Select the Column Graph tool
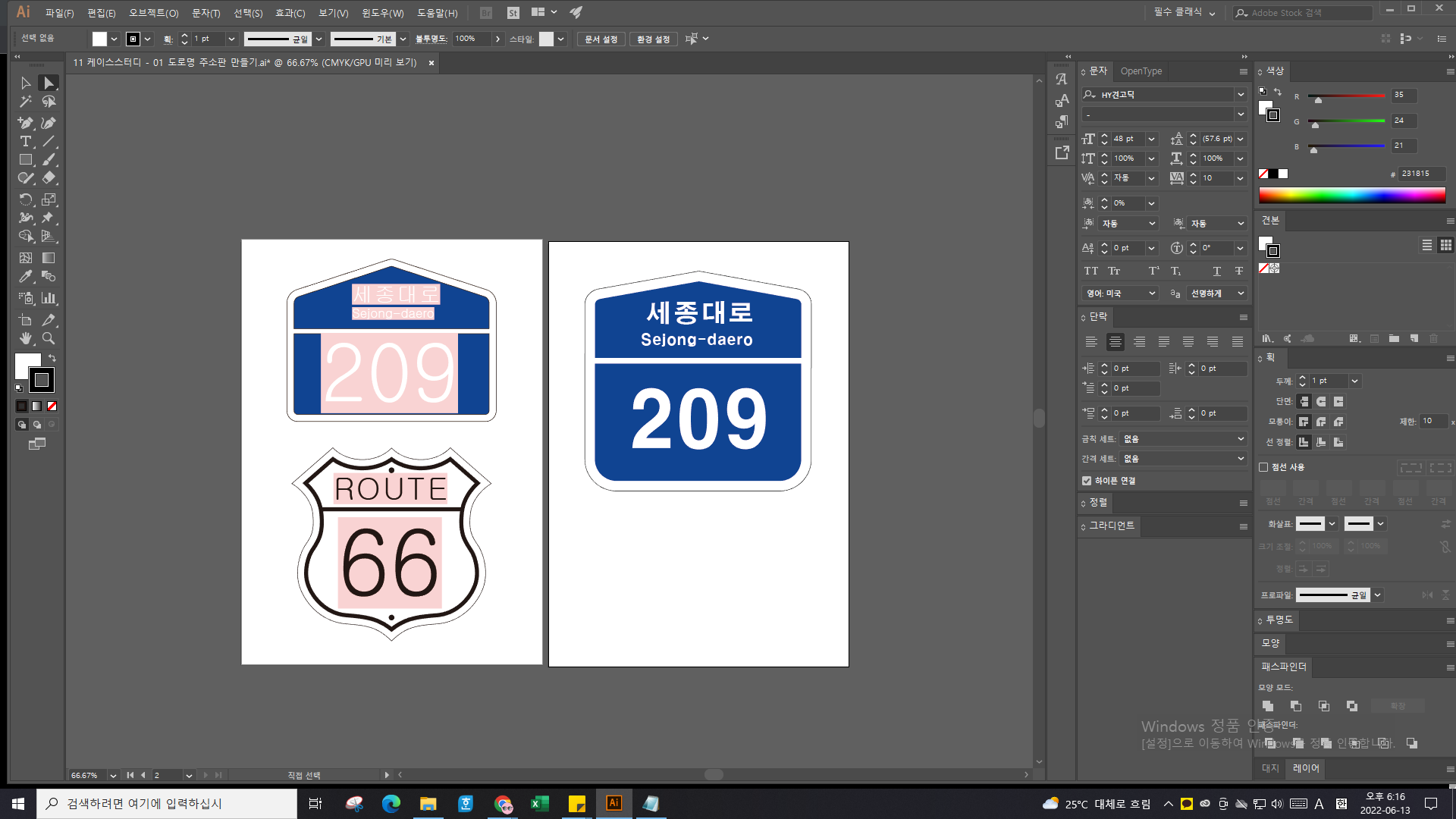Image resolution: width=1456 pixels, height=819 pixels. [49, 298]
